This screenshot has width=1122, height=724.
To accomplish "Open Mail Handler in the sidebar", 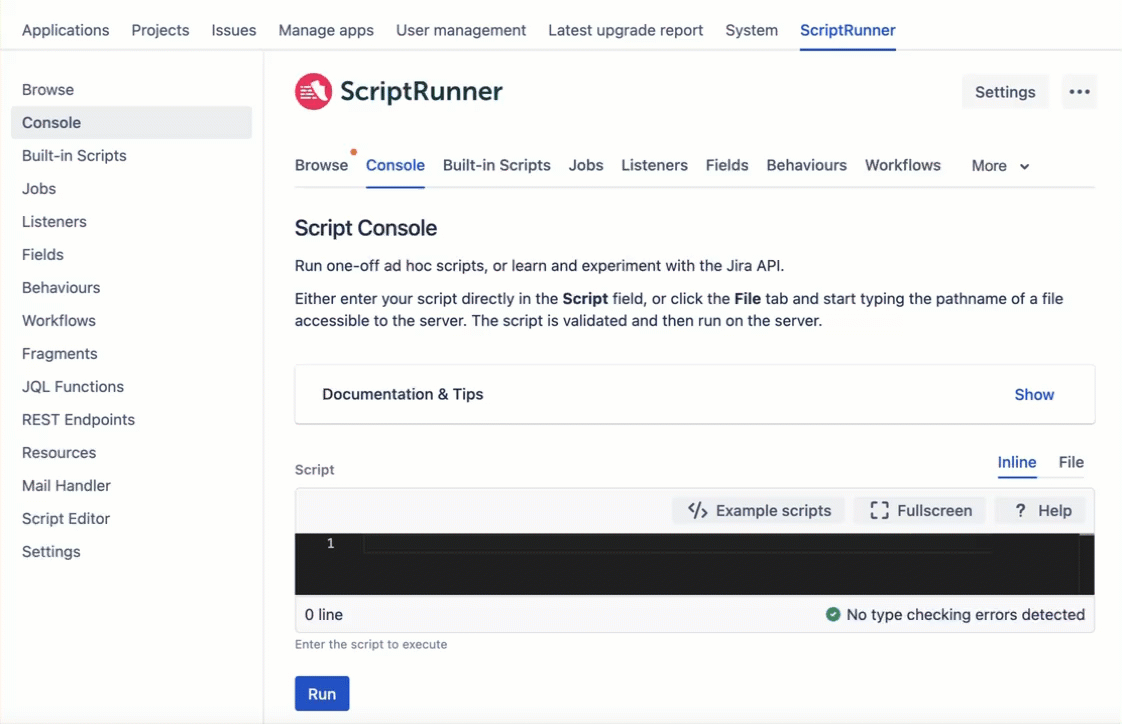I will (x=66, y=485).
